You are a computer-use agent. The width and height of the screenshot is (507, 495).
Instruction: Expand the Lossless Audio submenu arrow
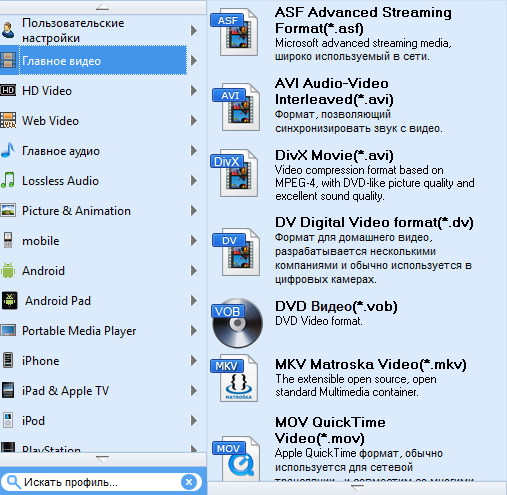pyautogui.click(x=194, y=180)
